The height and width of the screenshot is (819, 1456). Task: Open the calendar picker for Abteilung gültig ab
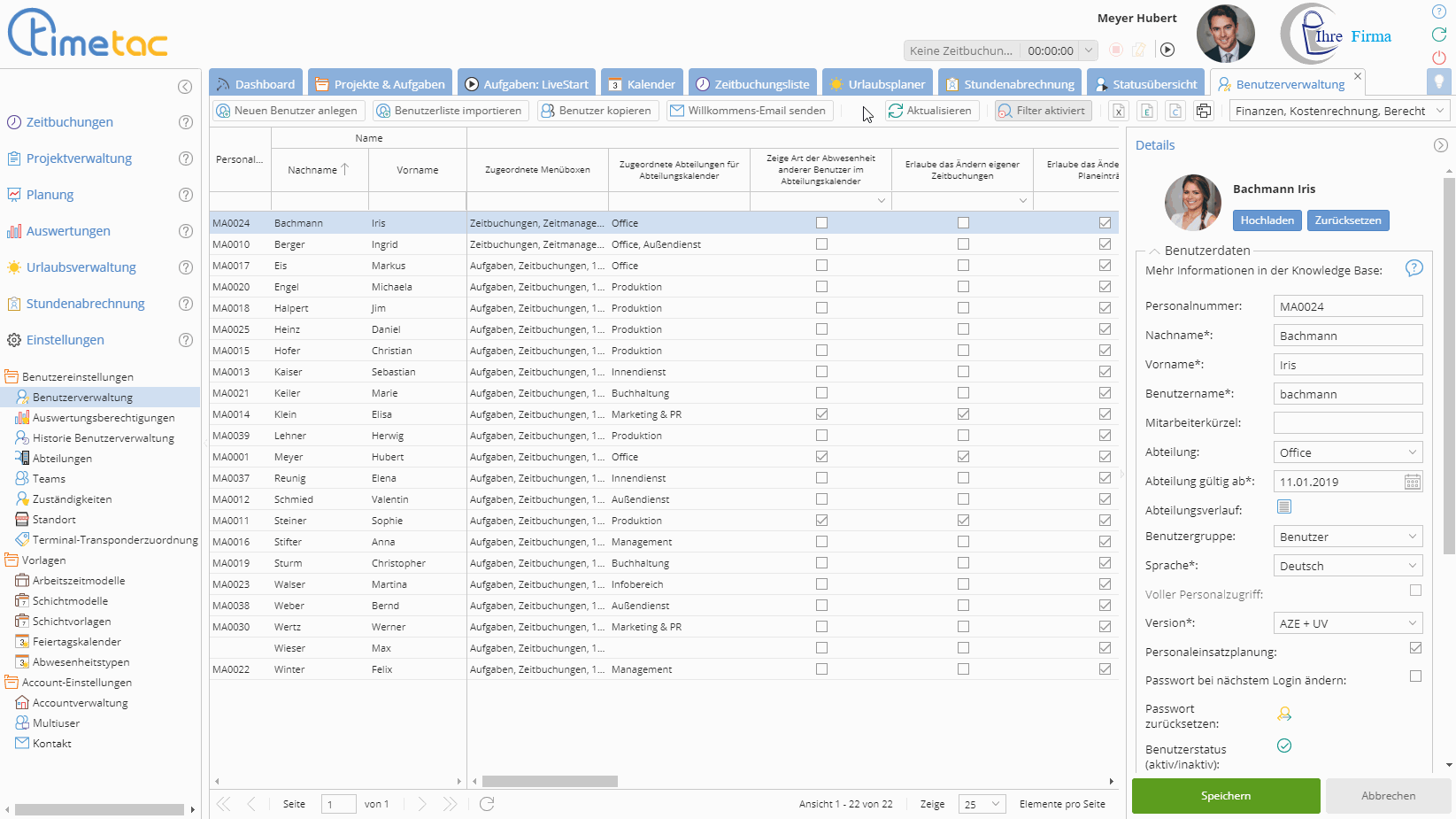pos(1412,482)
